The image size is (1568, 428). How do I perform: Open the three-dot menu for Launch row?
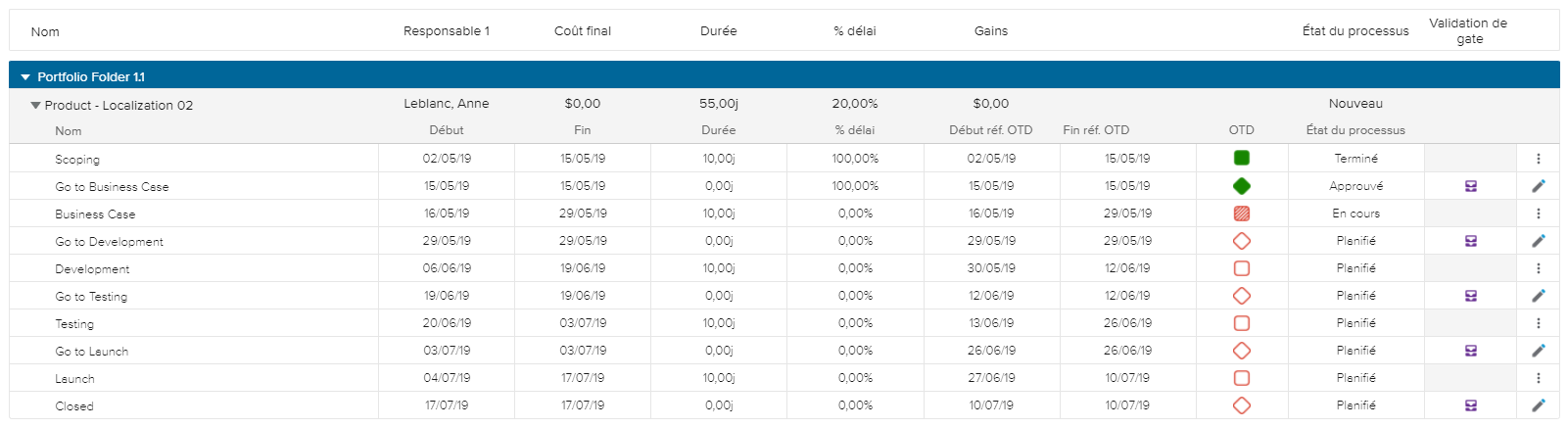[1538, 378]
